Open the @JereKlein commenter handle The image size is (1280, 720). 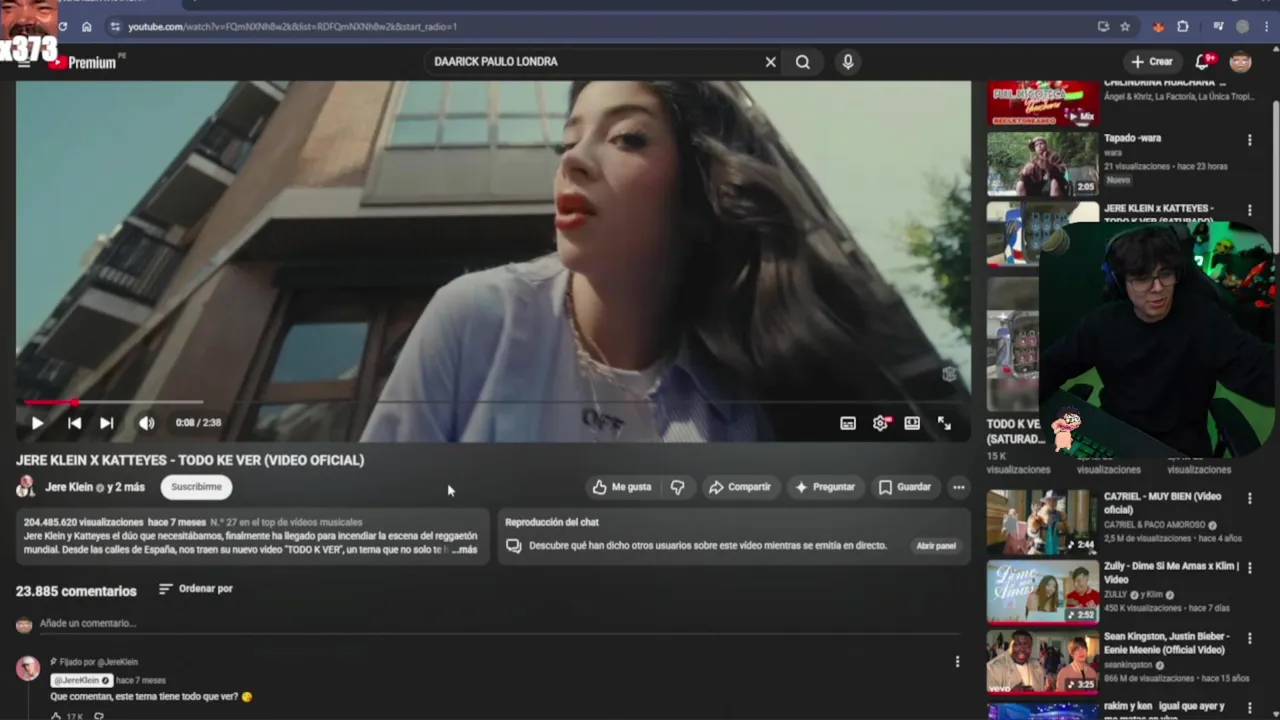point(81,680)
